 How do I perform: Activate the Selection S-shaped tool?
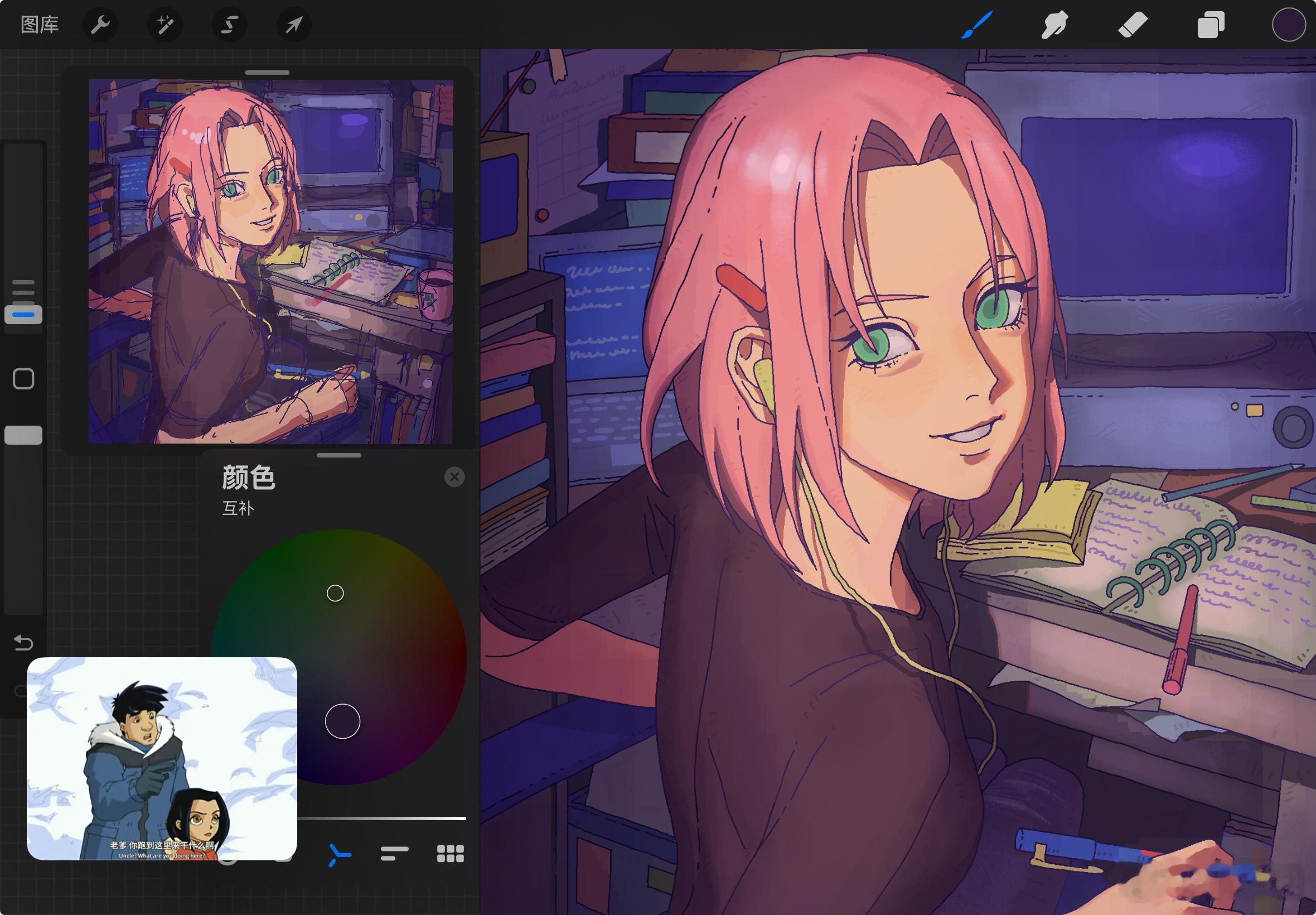pyautogui.click(x=230, y=25)
